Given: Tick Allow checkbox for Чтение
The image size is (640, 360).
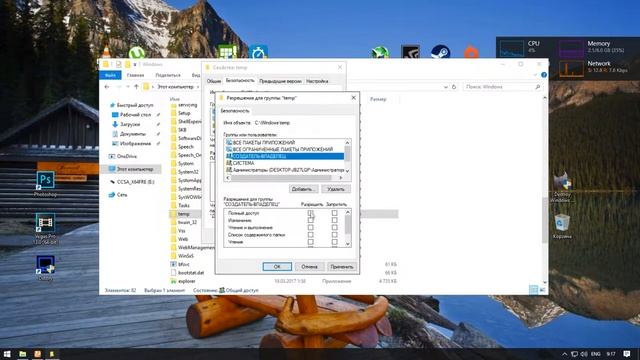Looking at the screenshot, I should click(310, 242).
